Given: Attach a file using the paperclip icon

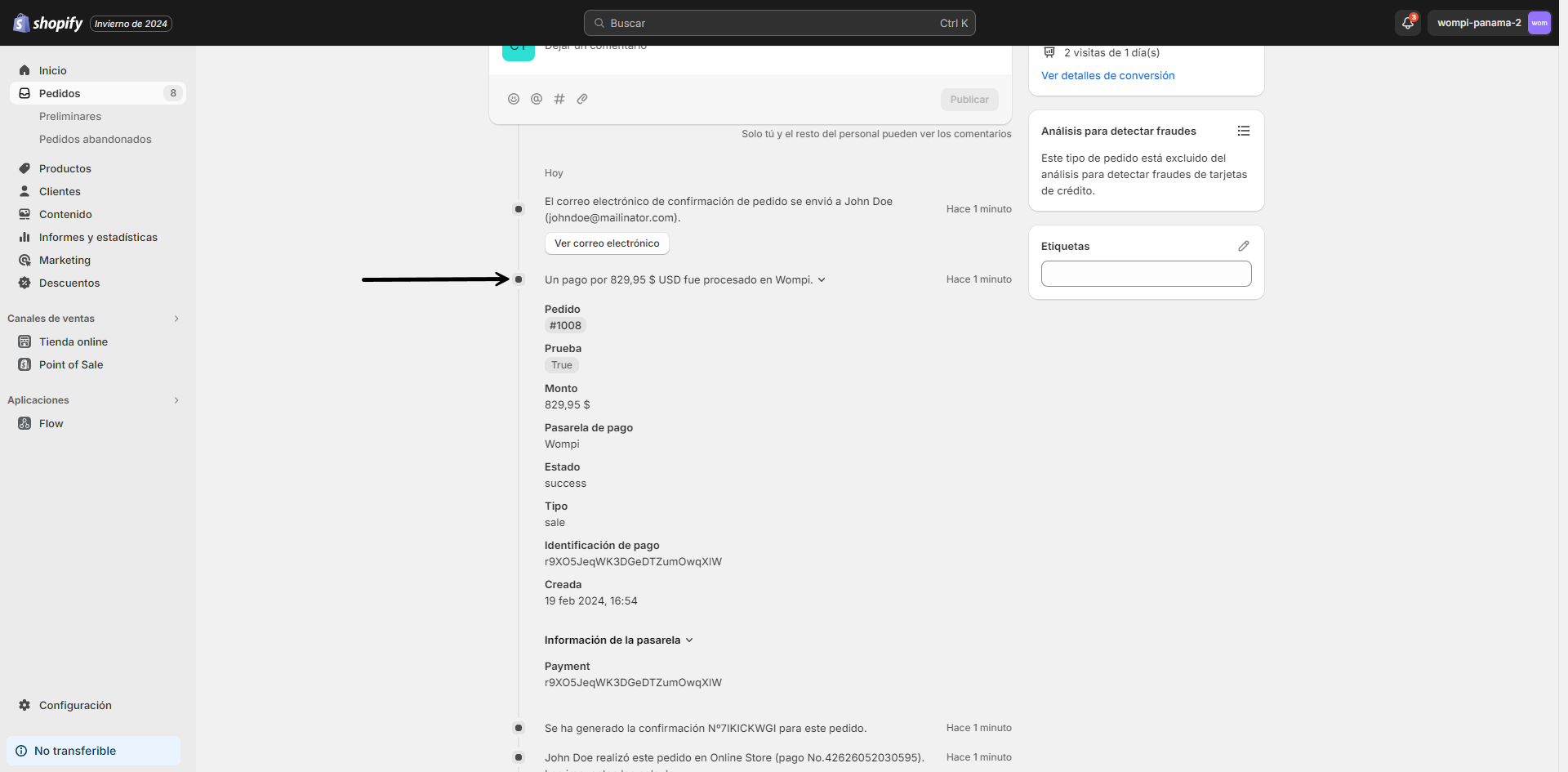Looking at the screenshot, I should pyautogui.click(x=582, y=99).
